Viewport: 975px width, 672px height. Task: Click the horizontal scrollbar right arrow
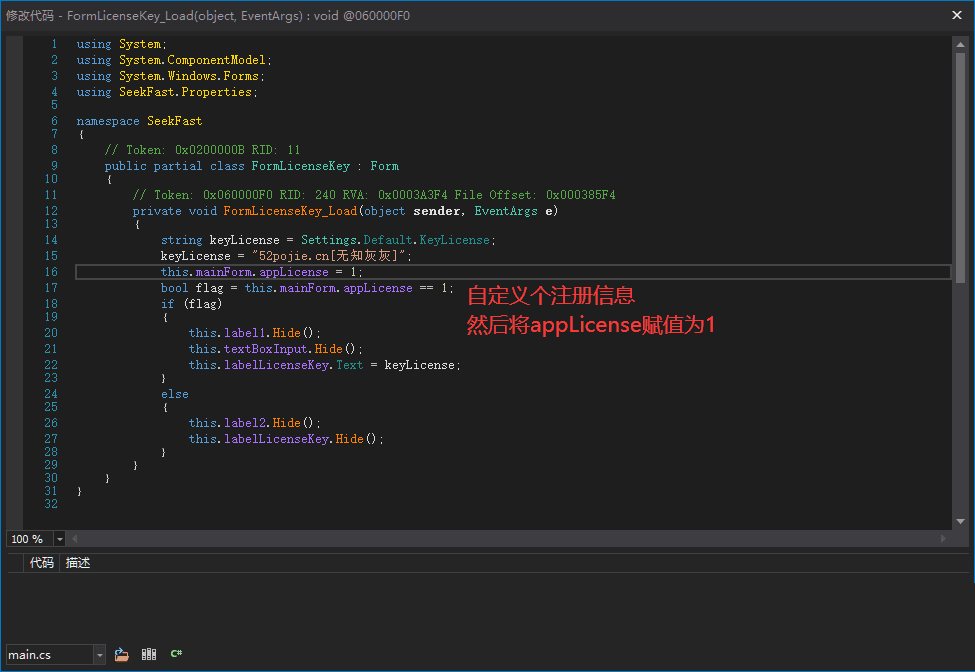pos(943,539)
